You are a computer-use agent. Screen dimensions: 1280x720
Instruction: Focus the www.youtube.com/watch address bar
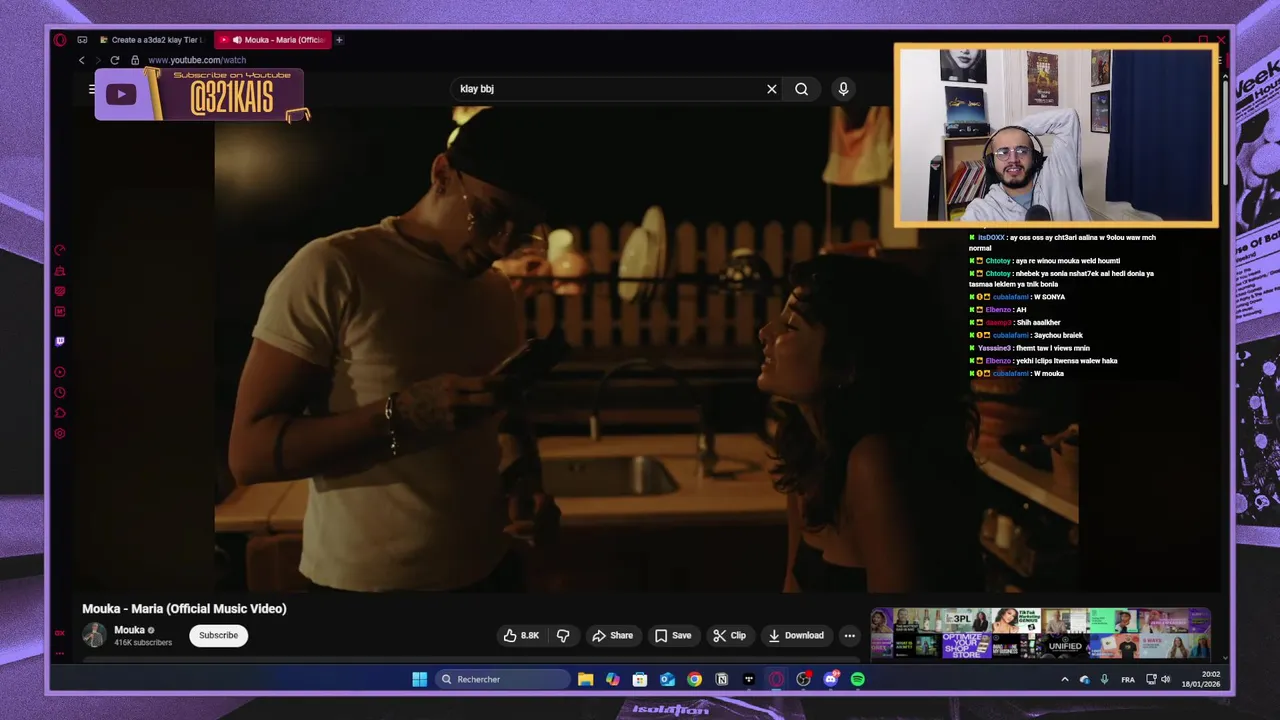tap(197, 60)
